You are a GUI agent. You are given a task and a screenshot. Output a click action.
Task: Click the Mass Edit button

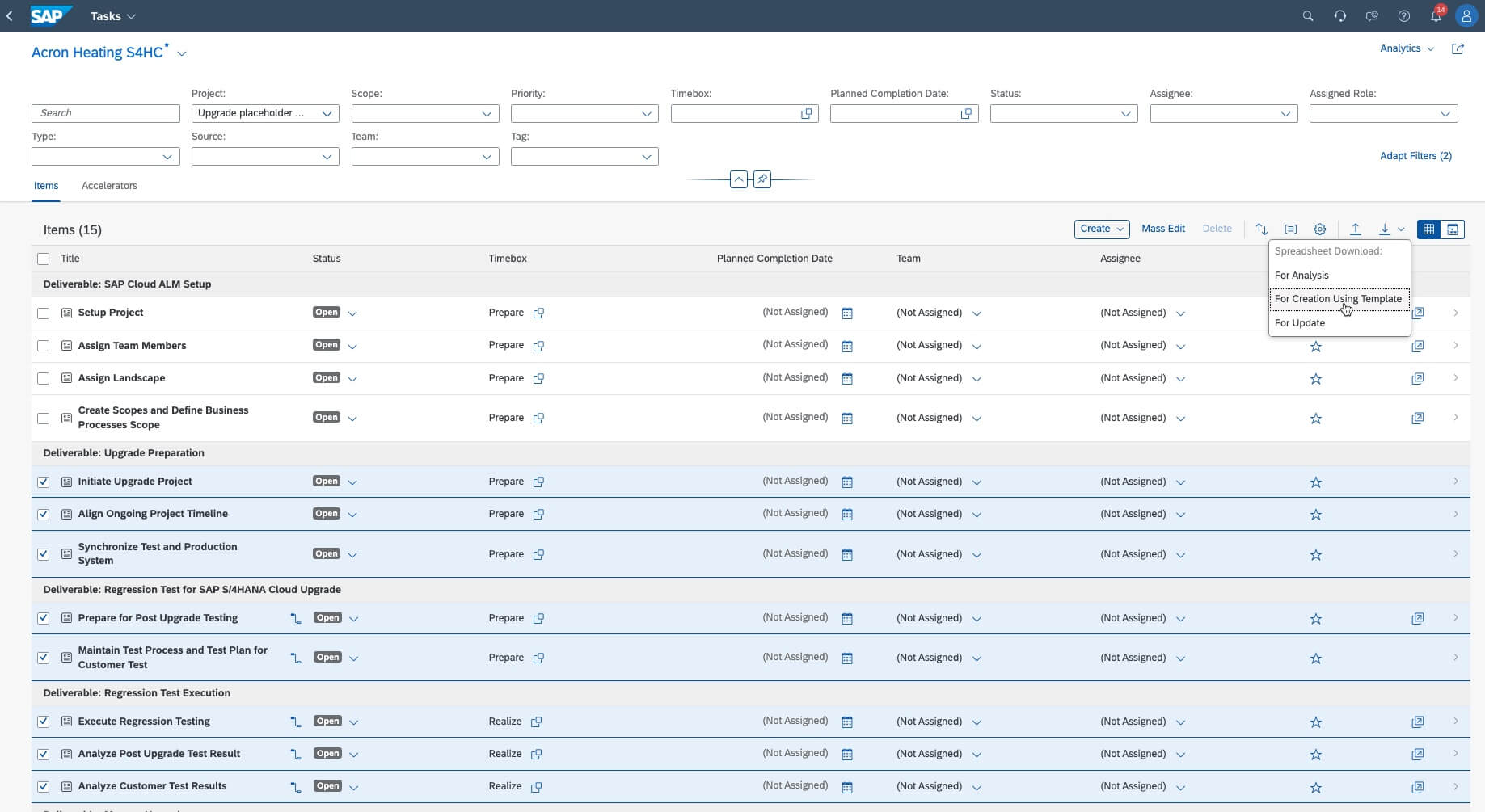click(x=1162, y=229)
